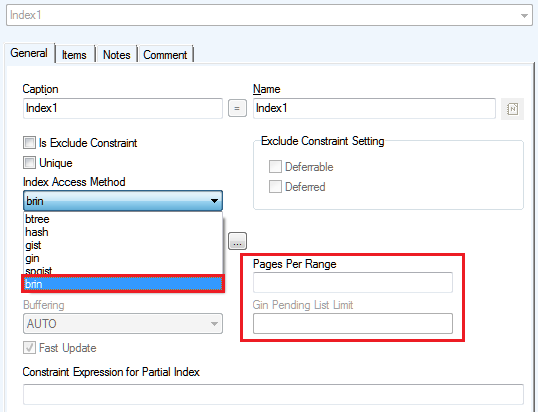The width and height of the screenshot is (538, 412).
Task: Pick gist from the dropdown list
Action: pyautogui.click(x=123, y=245)
